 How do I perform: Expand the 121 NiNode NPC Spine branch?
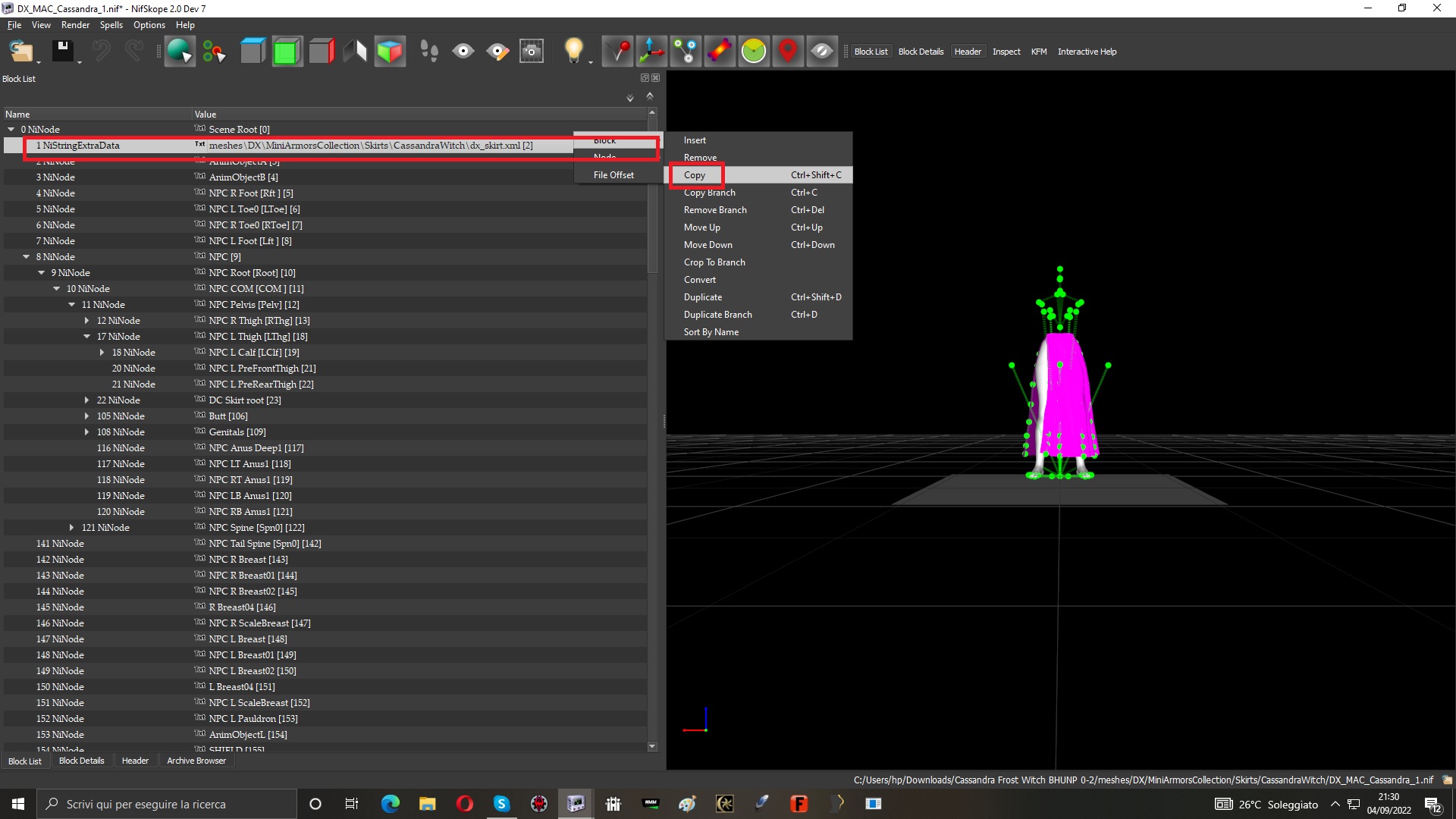72,528
